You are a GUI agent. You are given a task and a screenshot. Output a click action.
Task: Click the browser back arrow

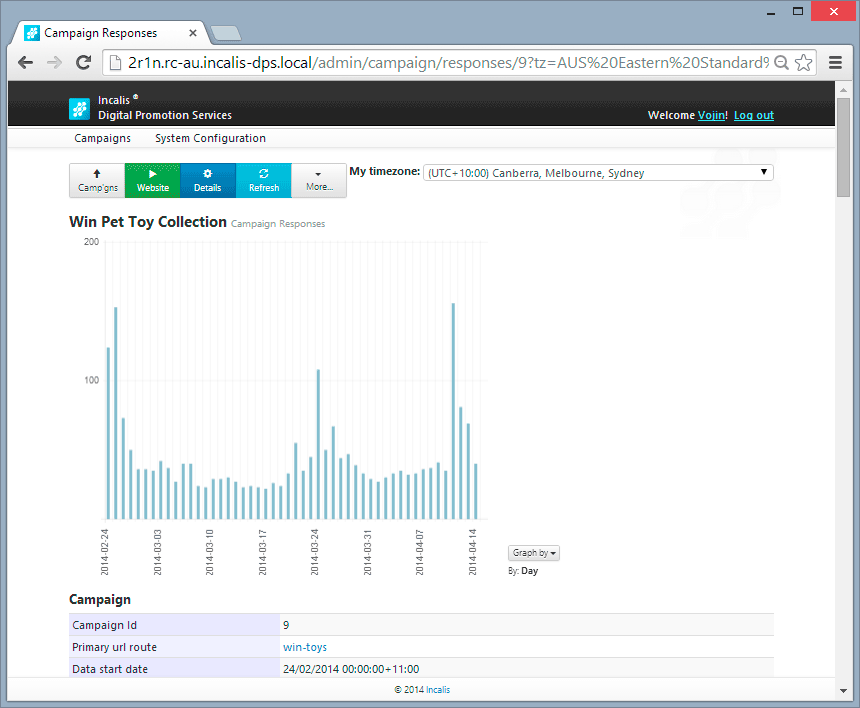click(26, 62)
